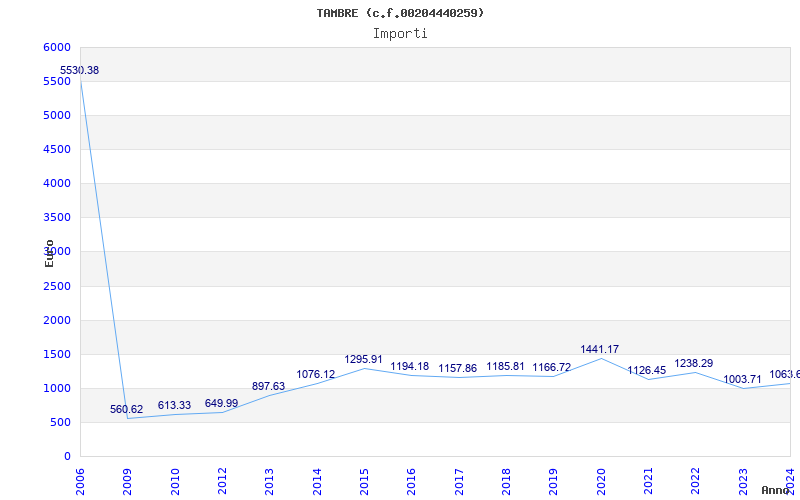Select the 1157.86 data label

tap(458, 368)
